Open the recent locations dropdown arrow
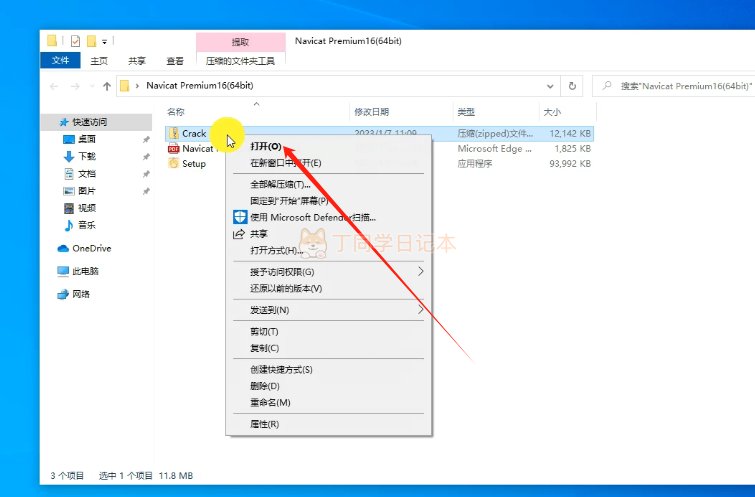The image size is (755, 497). (91, 86)
